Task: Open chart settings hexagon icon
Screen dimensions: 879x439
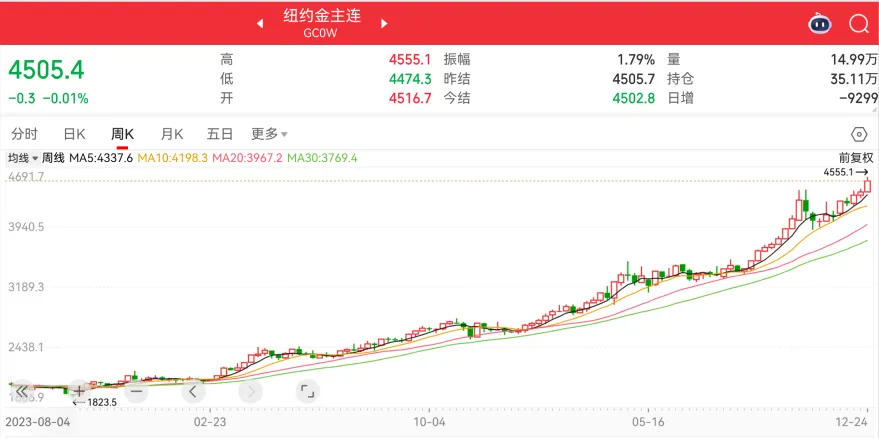Action: click(x=858, y=134)
